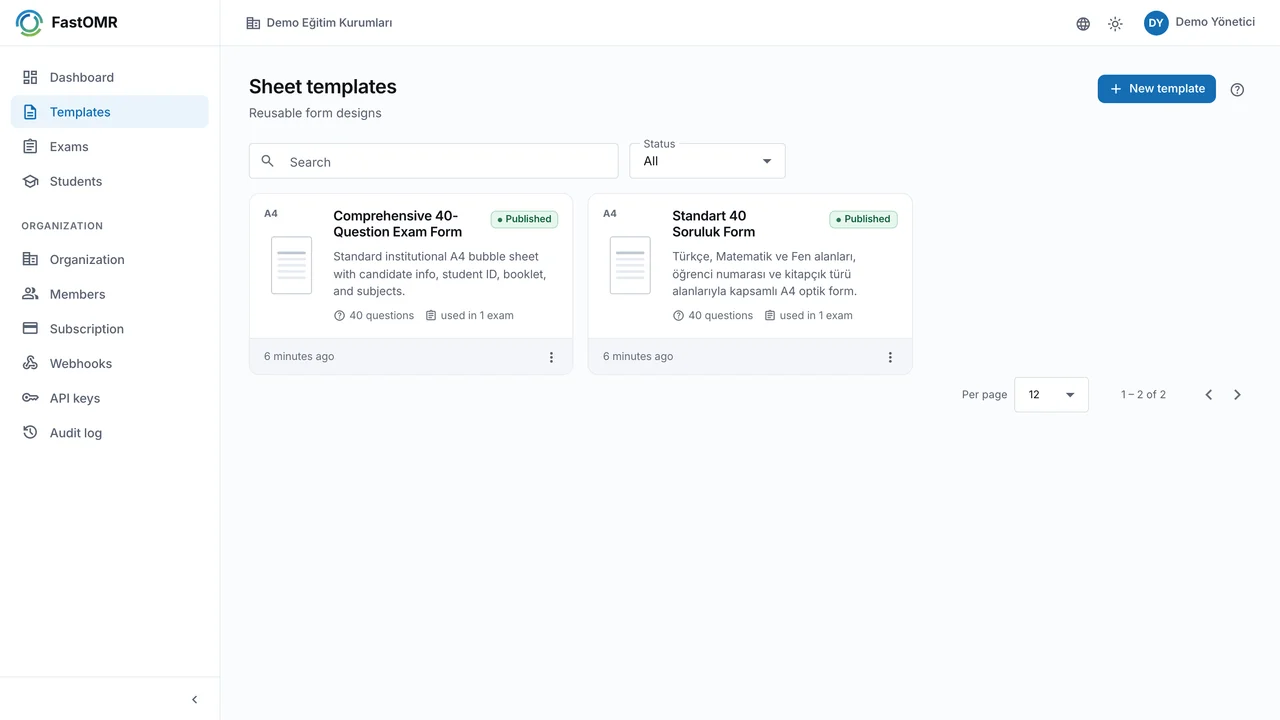Click 'Reusable form designs' subtitle
The width and height of the screenshot is (1280, 720).
[x=315, y=113]
